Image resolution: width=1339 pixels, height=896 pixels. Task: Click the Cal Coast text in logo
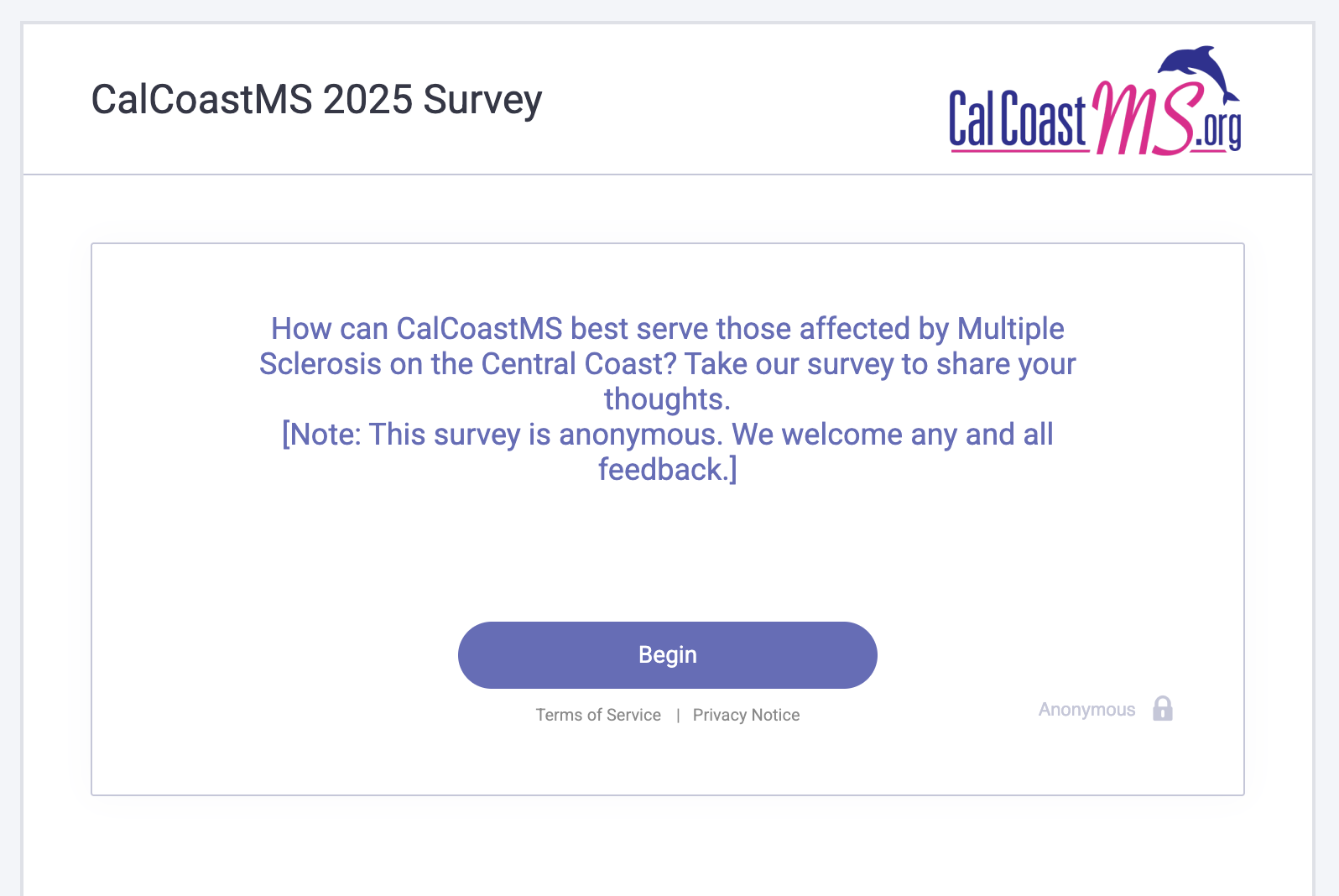tap(1017, 121)
